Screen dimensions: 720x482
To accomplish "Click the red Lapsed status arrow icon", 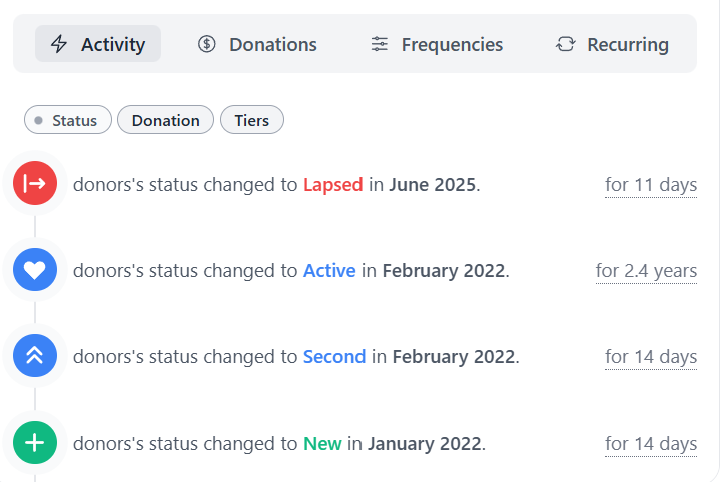I will coord(35,184).
